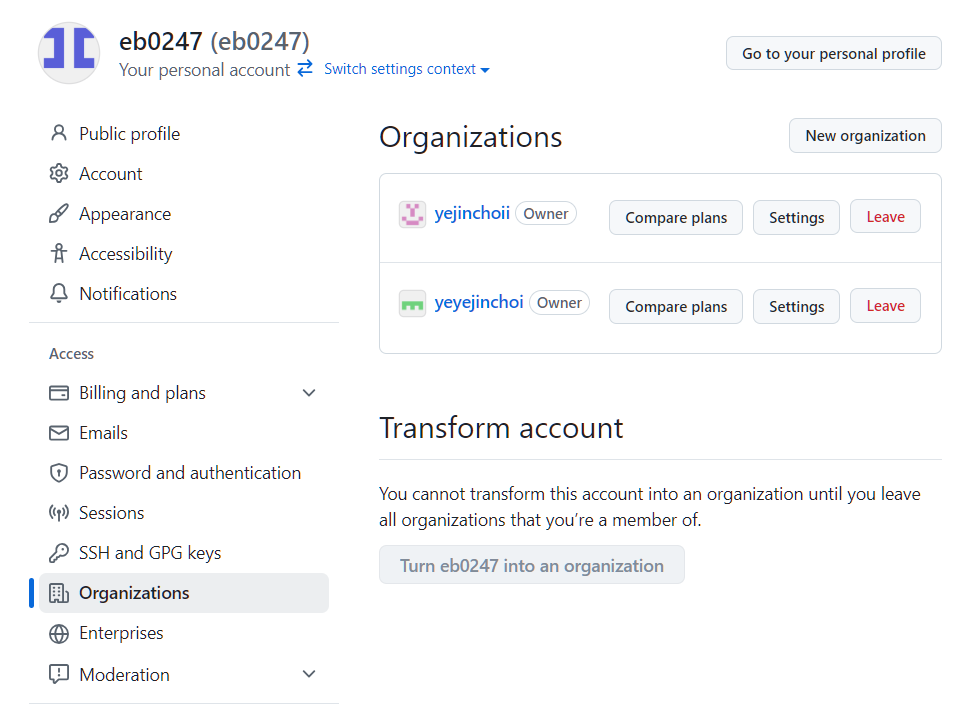Go to your personal profile

(x=833, y=53)
